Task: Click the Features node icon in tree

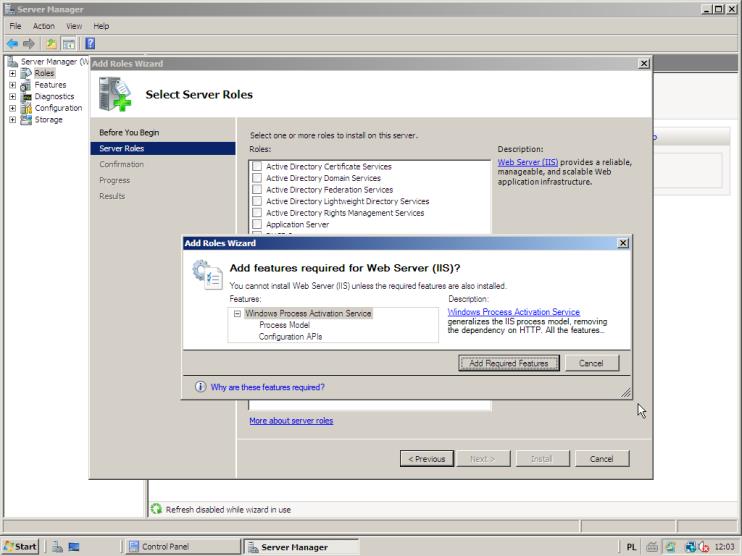Action: coord(26,85)
